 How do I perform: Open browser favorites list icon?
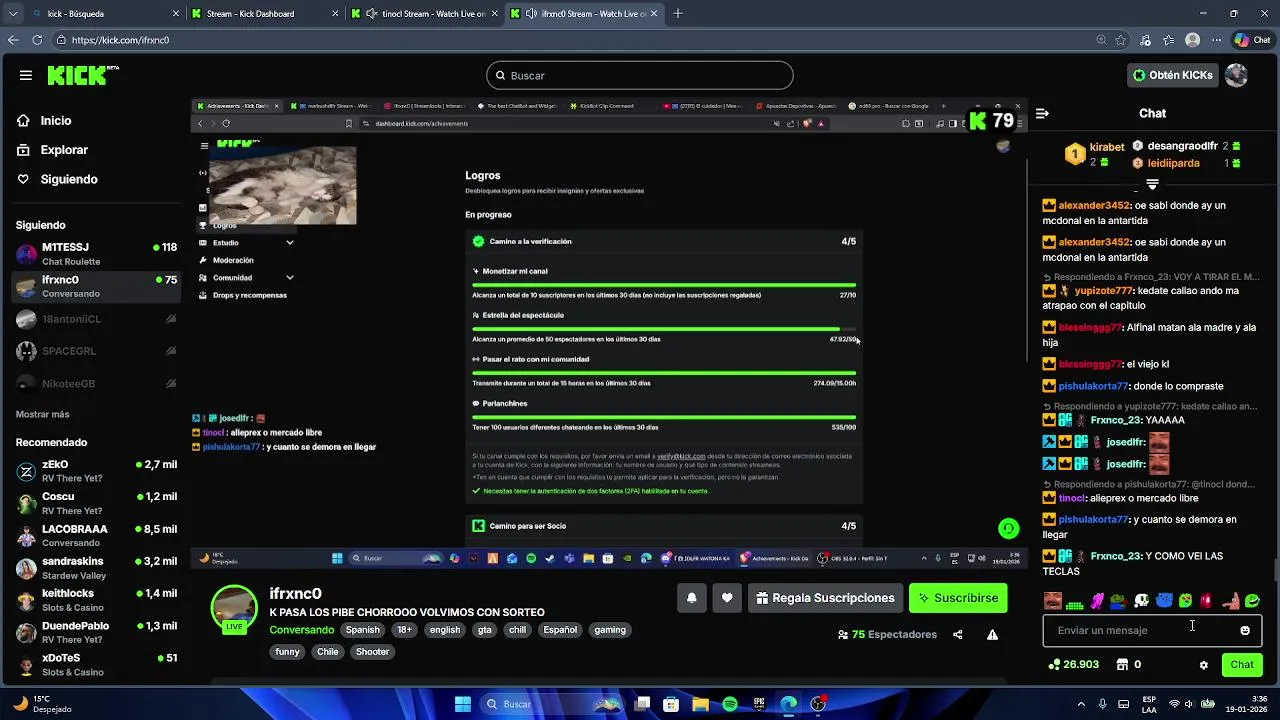[1168, 40]
